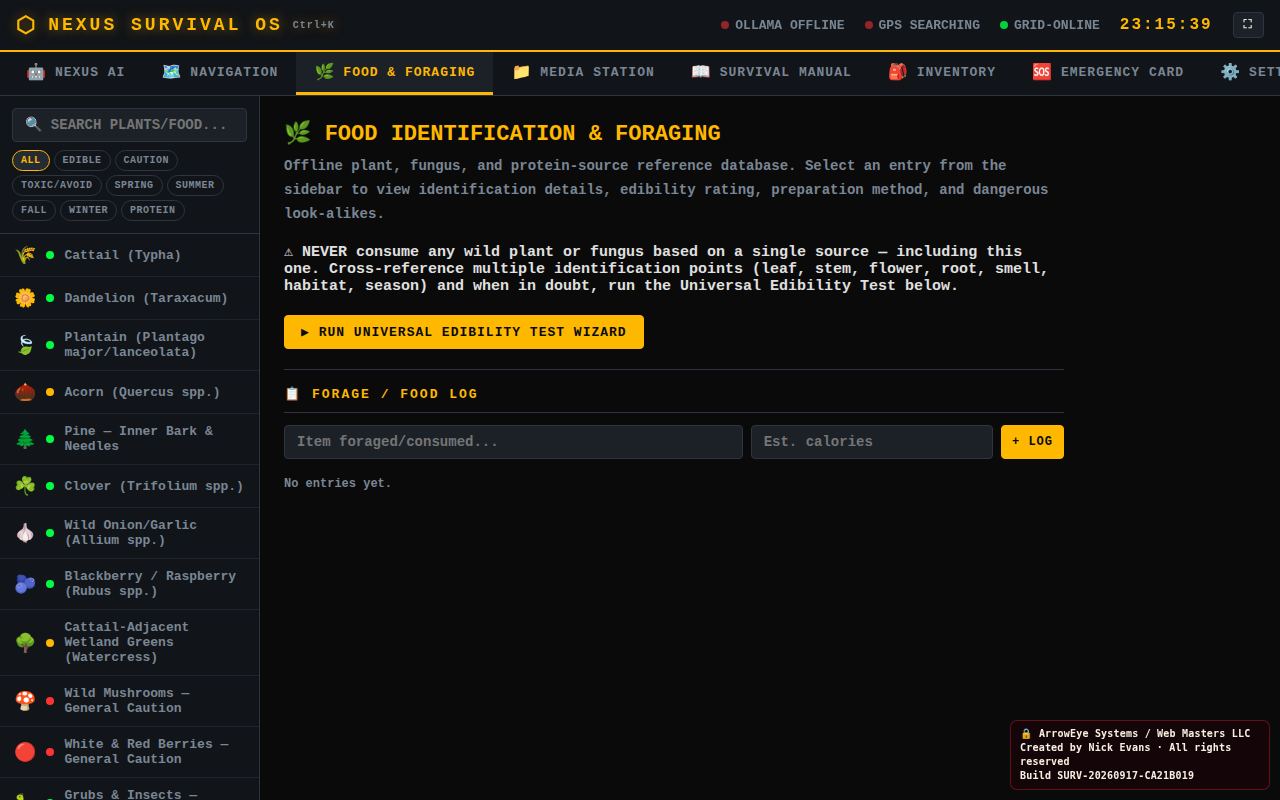The image size is (1280, 800).
Task: Choose the Acorn nut icon entry
Action: pyautogui.click(x=25, y=392)
